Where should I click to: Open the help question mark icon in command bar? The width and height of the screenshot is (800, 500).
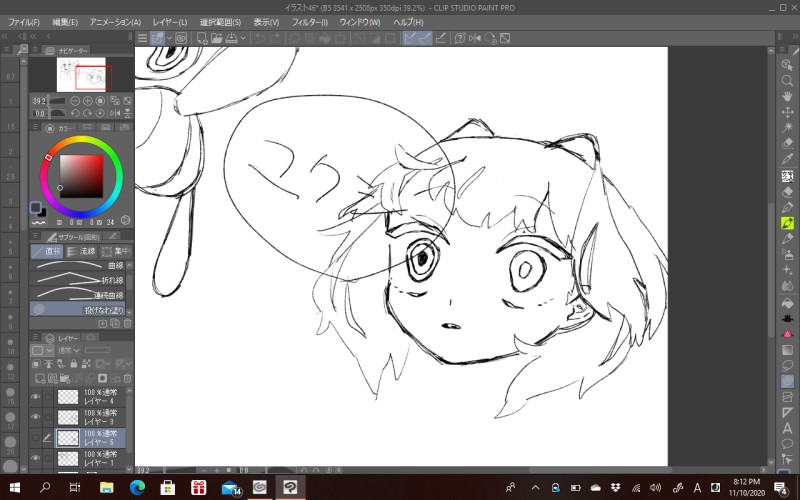click(x=460, y=38)
